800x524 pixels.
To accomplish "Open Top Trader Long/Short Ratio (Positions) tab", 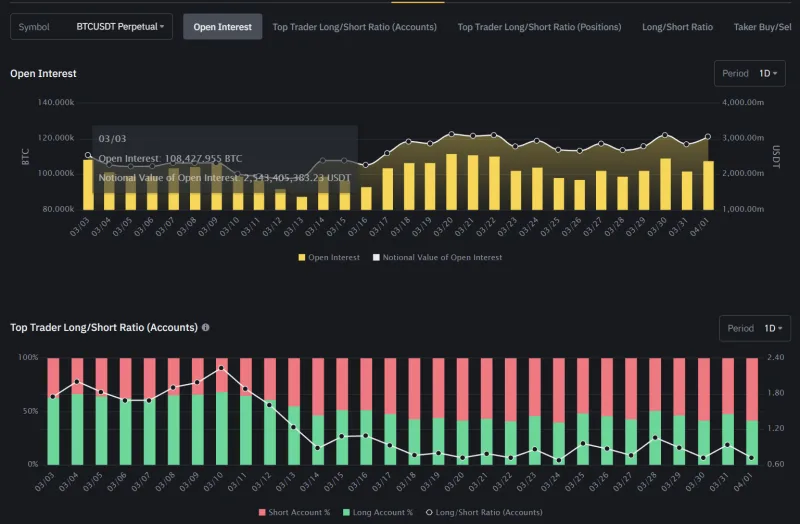I will click(539, 27).
